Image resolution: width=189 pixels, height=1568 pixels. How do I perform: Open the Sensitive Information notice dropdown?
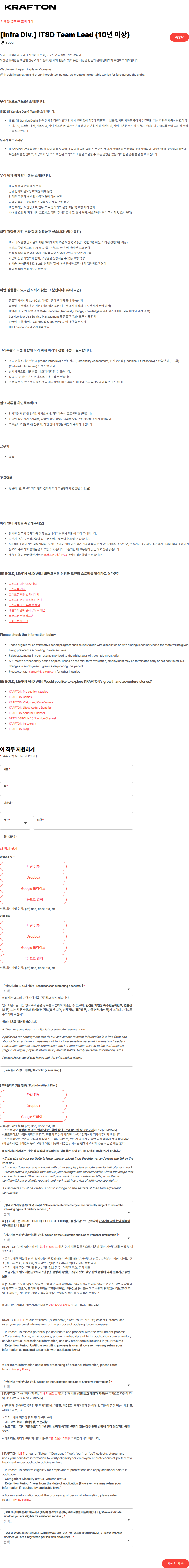(67, 1385)
